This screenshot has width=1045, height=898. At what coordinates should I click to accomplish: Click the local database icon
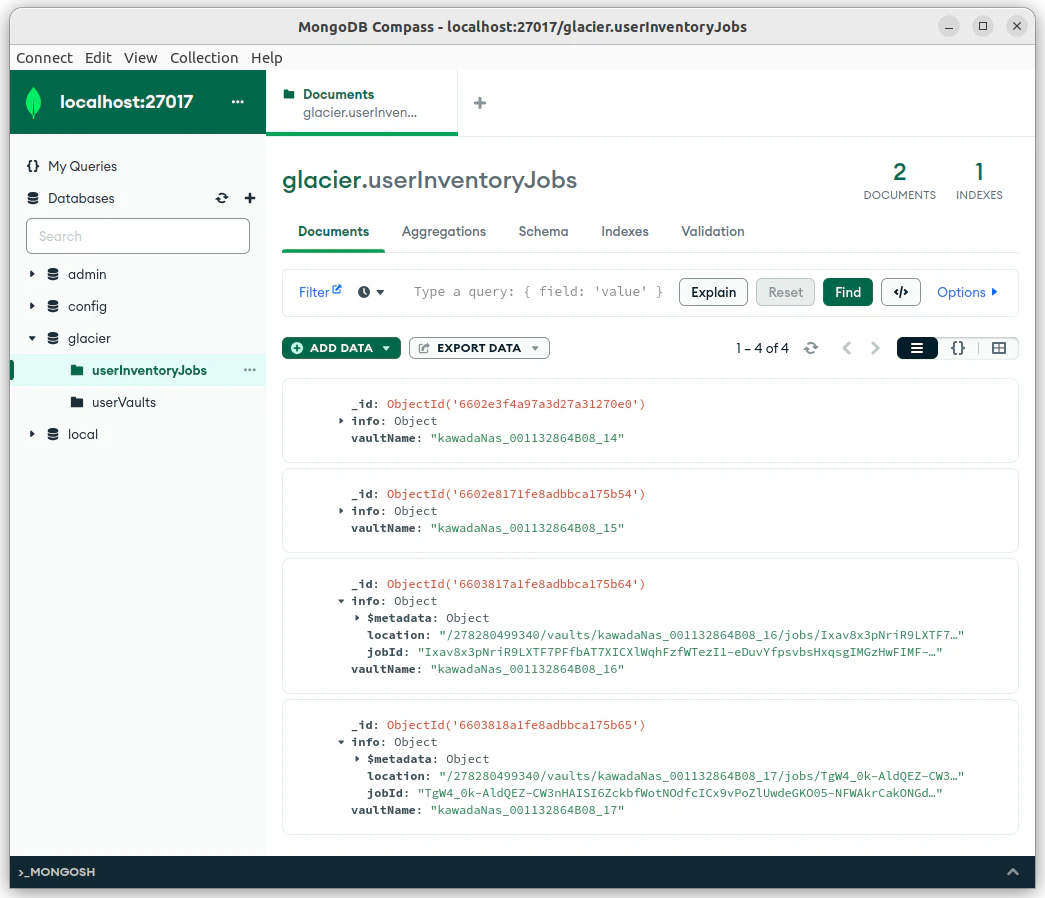53,434
